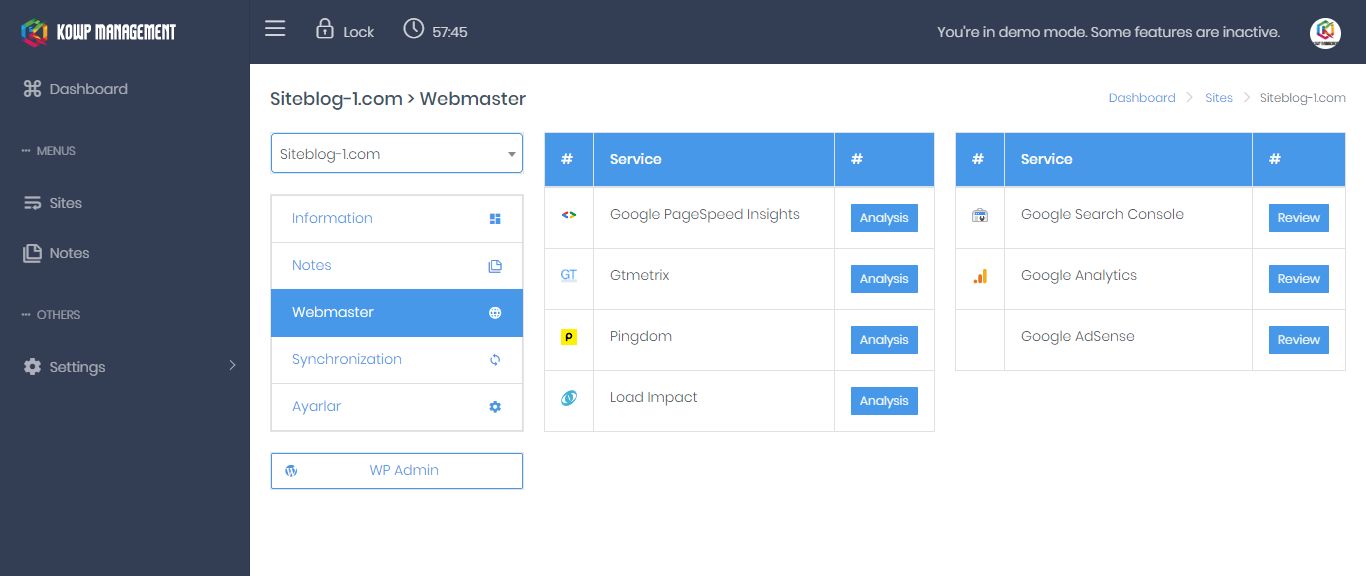Click the Notes sidebar icon
The width and height of the screenshot is (1366, 576).
coord(32,253)
